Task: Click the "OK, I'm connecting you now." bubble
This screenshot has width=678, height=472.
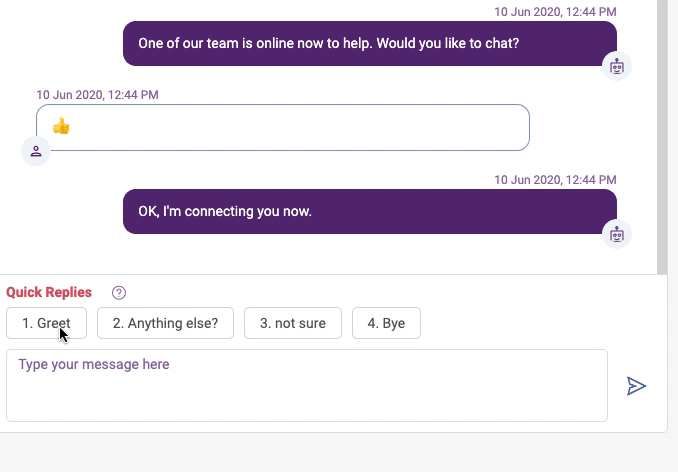Action: point(370,211)
